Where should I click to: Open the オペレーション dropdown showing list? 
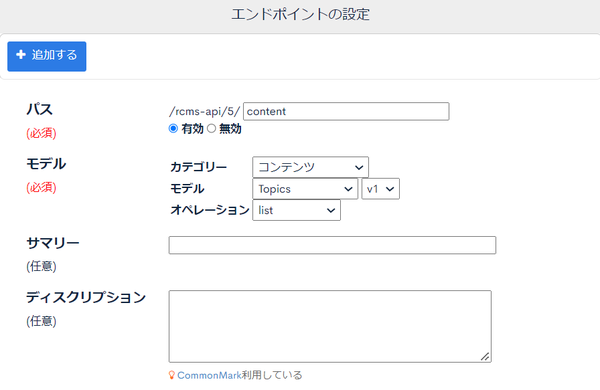click(x=296, y=210)
